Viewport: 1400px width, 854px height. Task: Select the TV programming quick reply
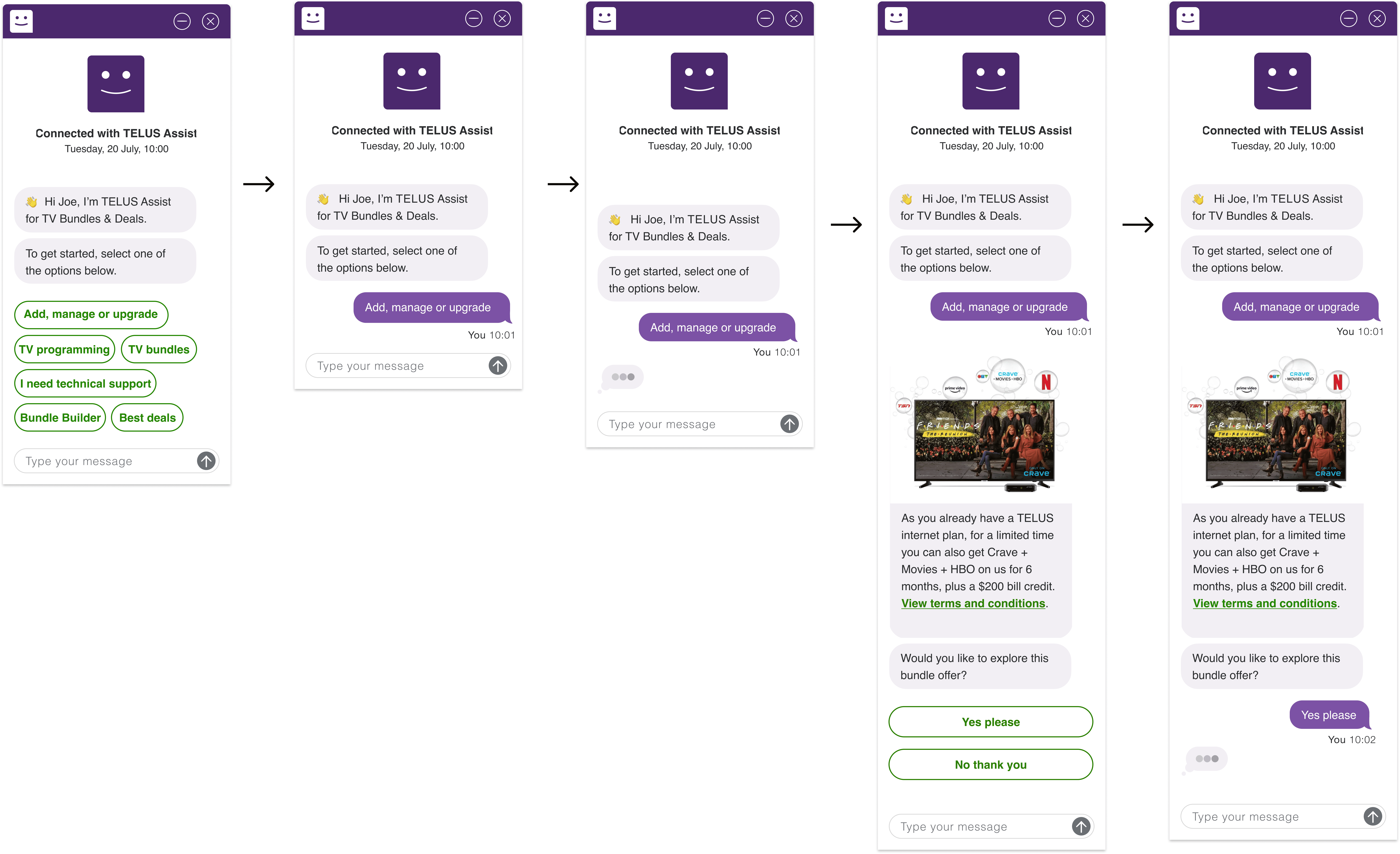pos(64,349)
